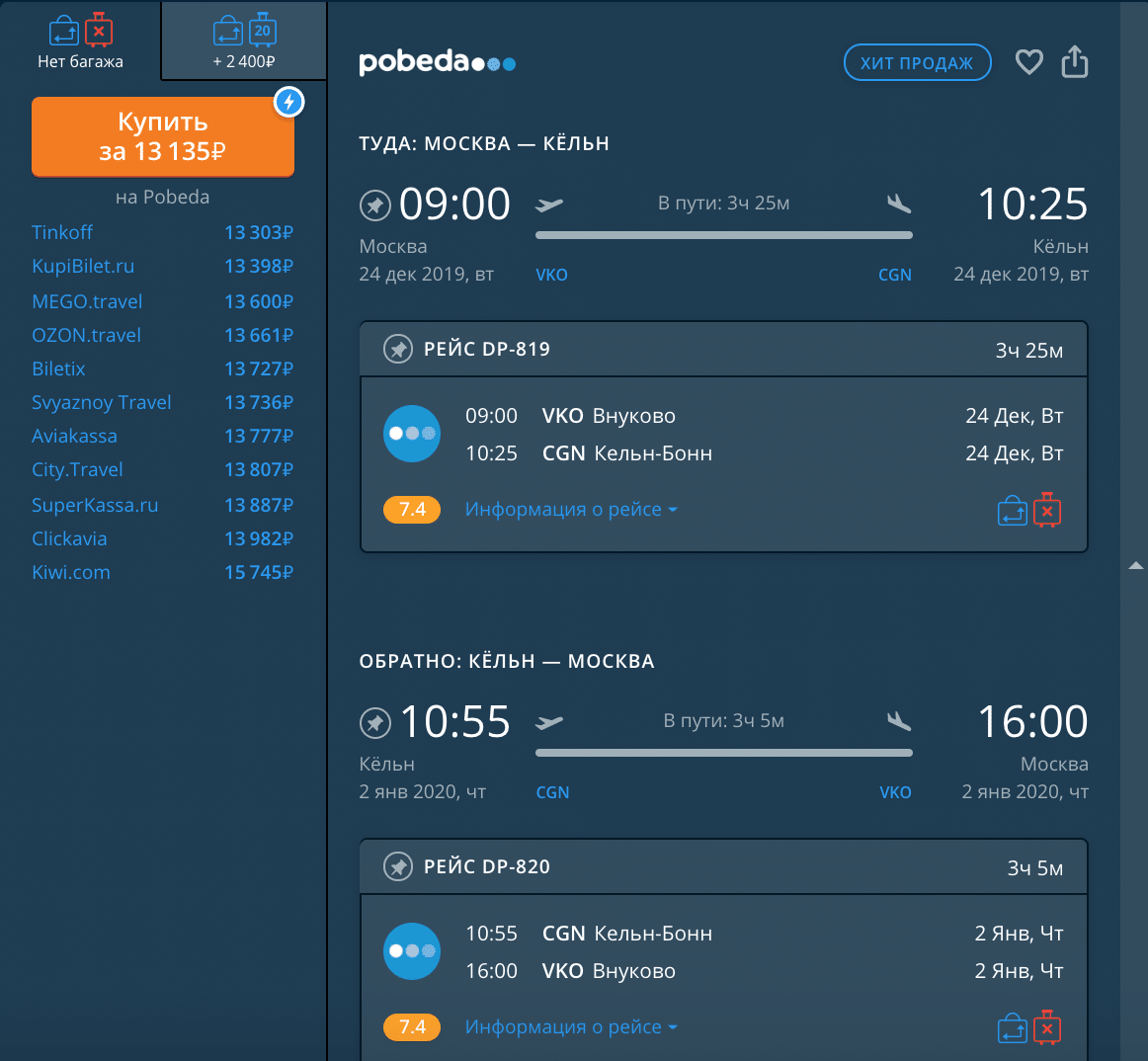
Task: Click the hand luggage icon in DP-820 card
Action: (1013, 1028)
